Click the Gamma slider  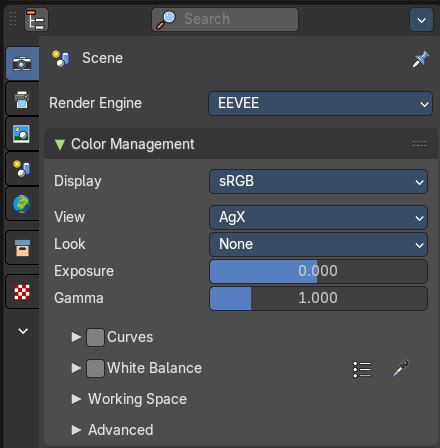(x=318, y=298)
